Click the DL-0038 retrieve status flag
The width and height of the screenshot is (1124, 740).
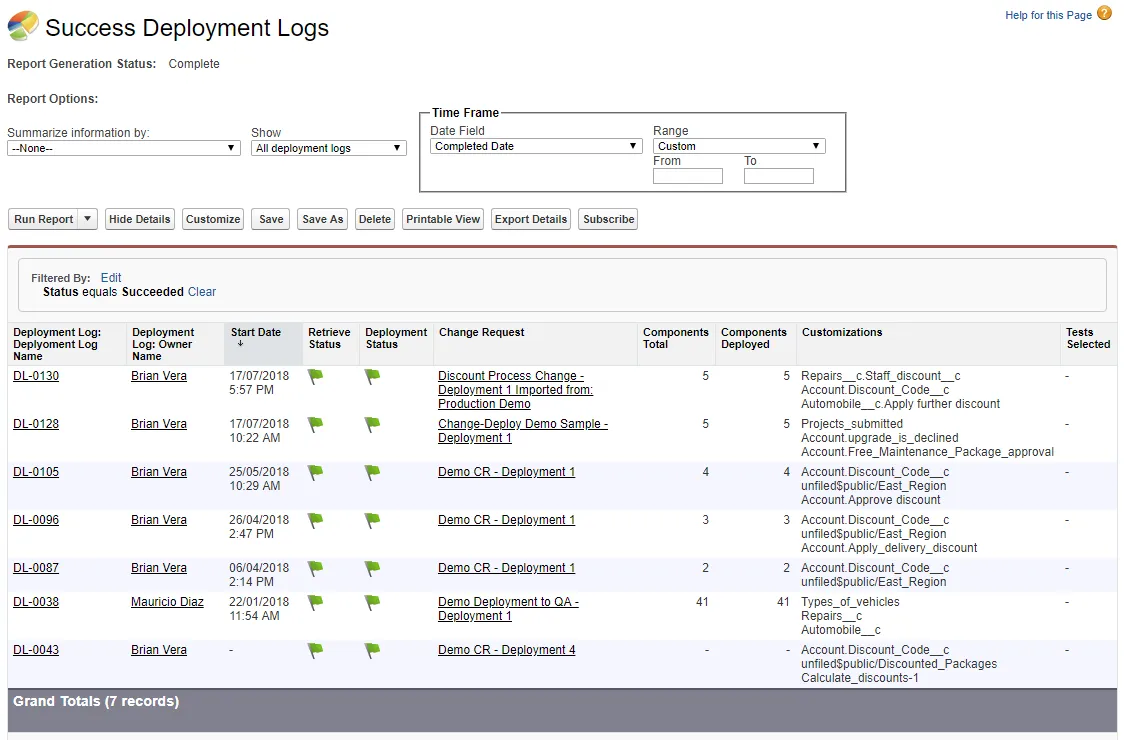pos(315,602)
